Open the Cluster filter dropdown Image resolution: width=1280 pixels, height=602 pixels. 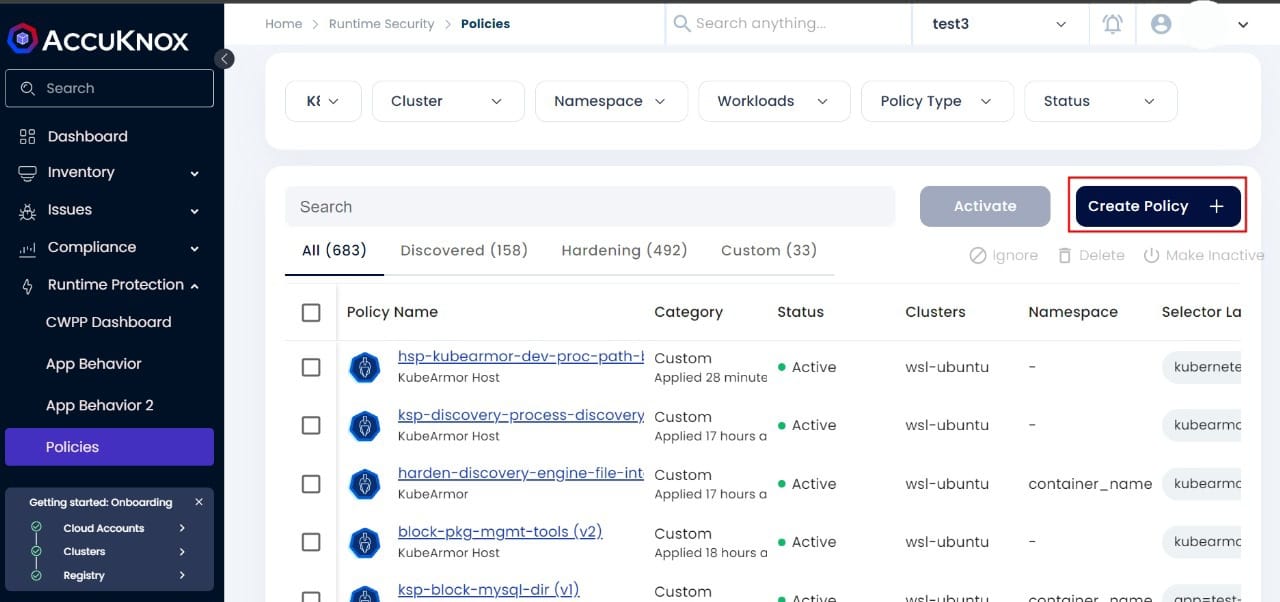coord(448,101)
